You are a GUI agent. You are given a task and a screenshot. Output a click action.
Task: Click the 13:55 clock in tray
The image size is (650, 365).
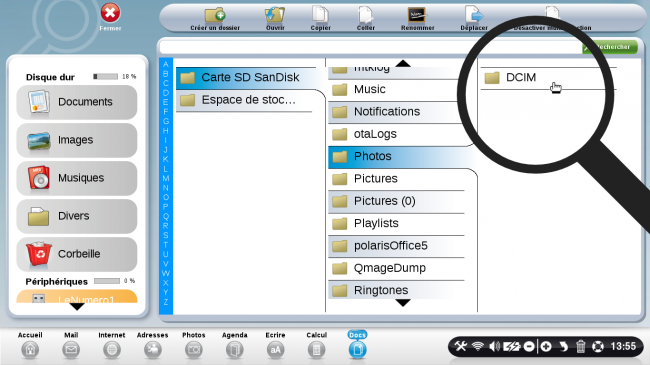pos(623,346)
